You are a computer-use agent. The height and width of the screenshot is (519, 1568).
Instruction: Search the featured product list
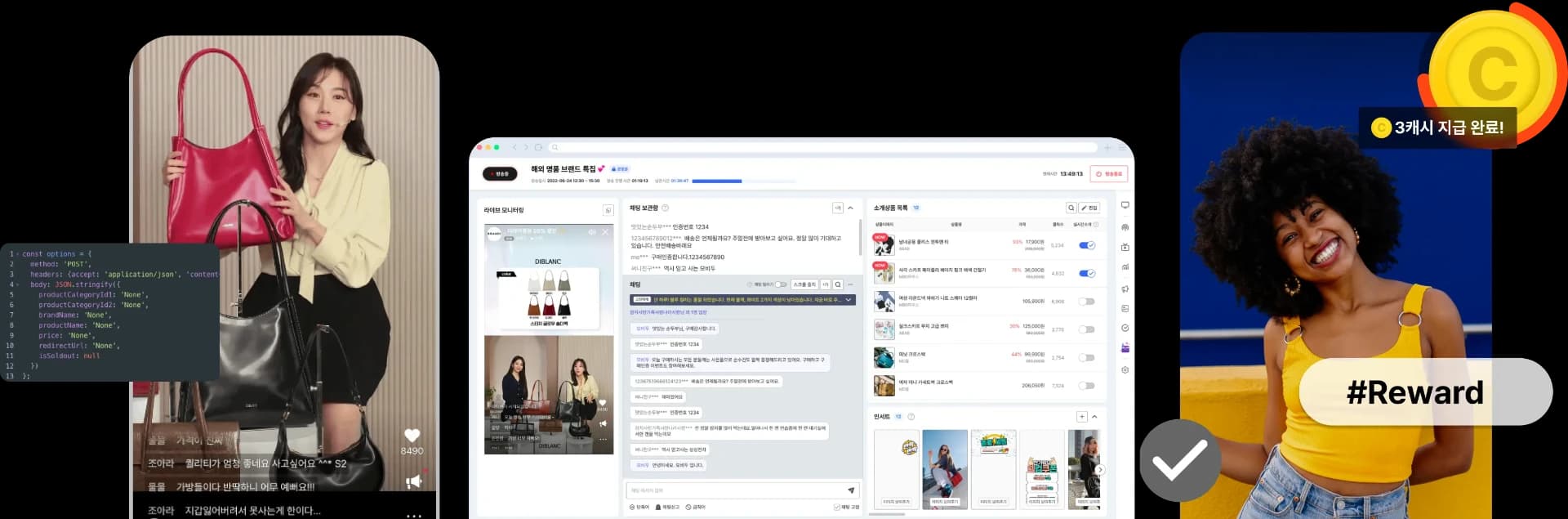[1071, 208]
